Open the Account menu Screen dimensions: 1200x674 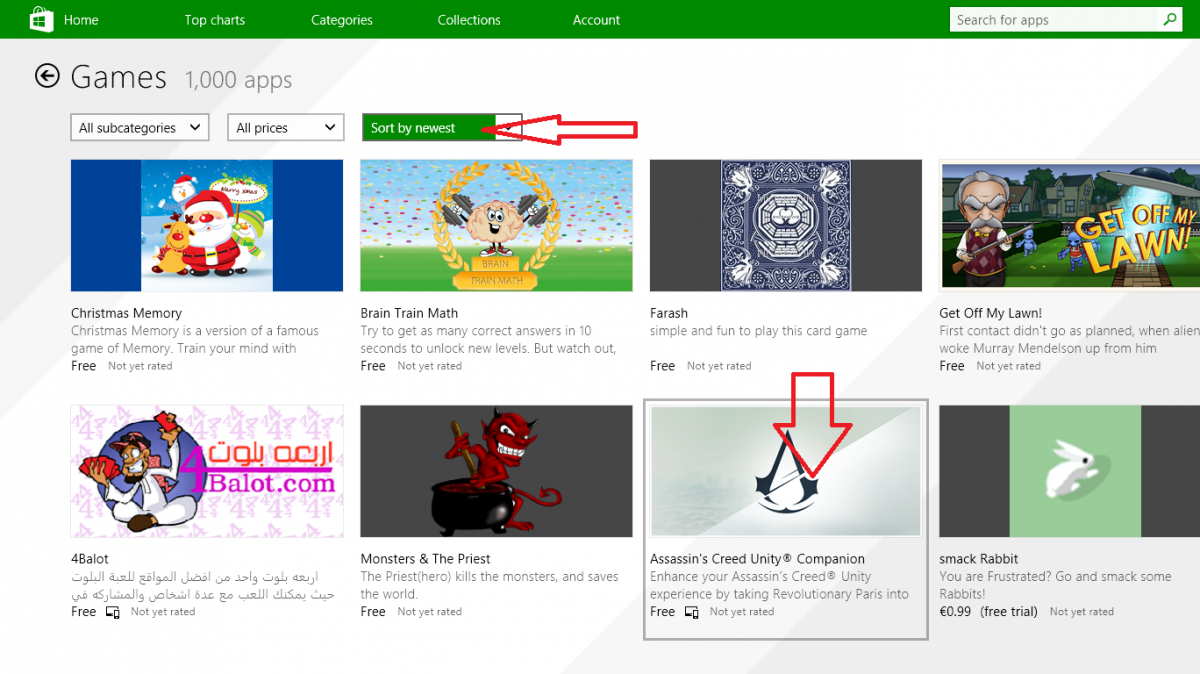point(596,20)
